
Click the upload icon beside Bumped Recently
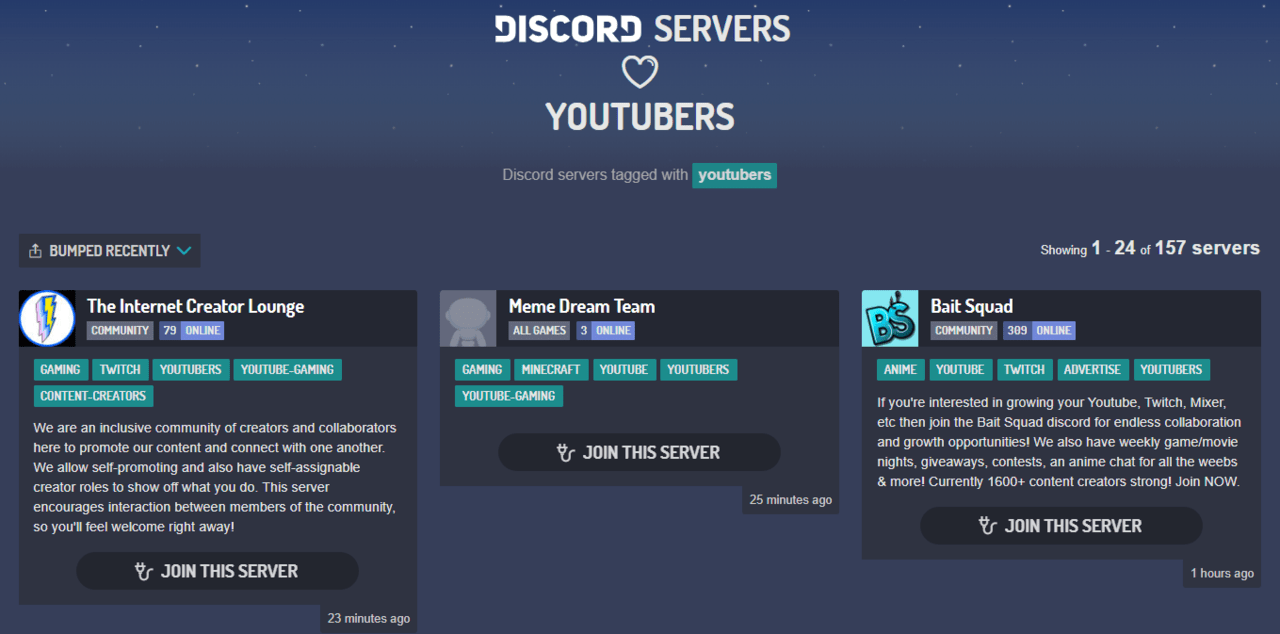35,251
